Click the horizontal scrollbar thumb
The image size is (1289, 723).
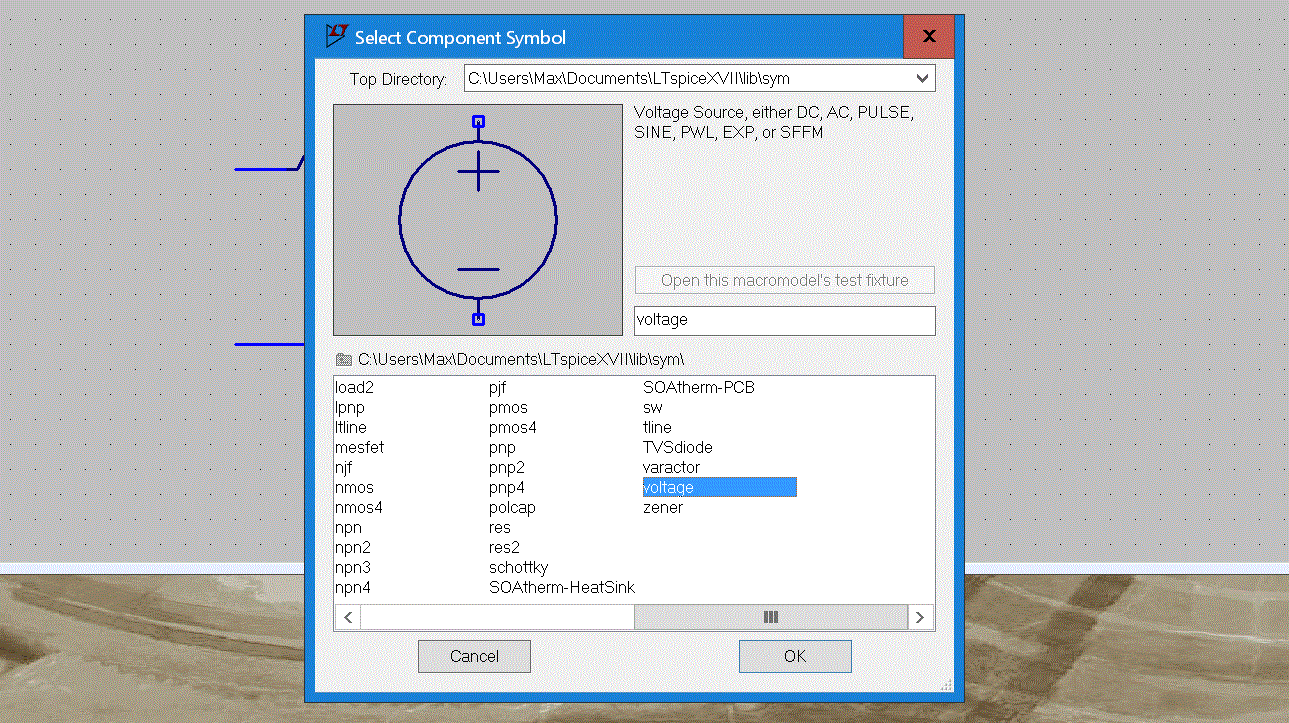[770, 617]
